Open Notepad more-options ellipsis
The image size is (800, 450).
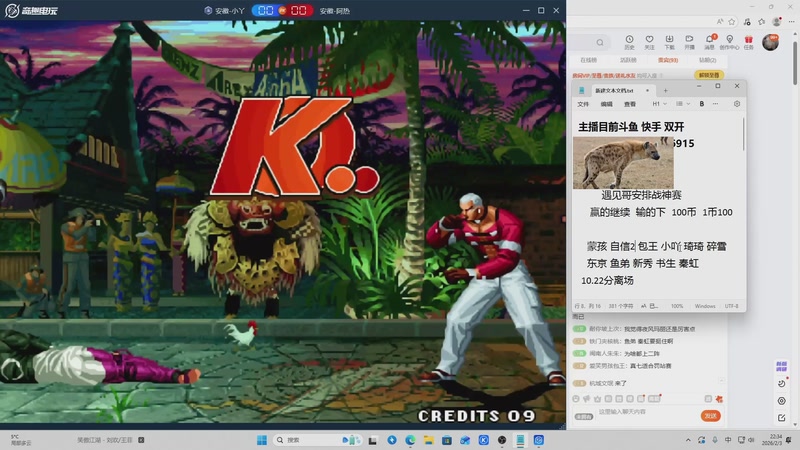click(x=715, y=104)
